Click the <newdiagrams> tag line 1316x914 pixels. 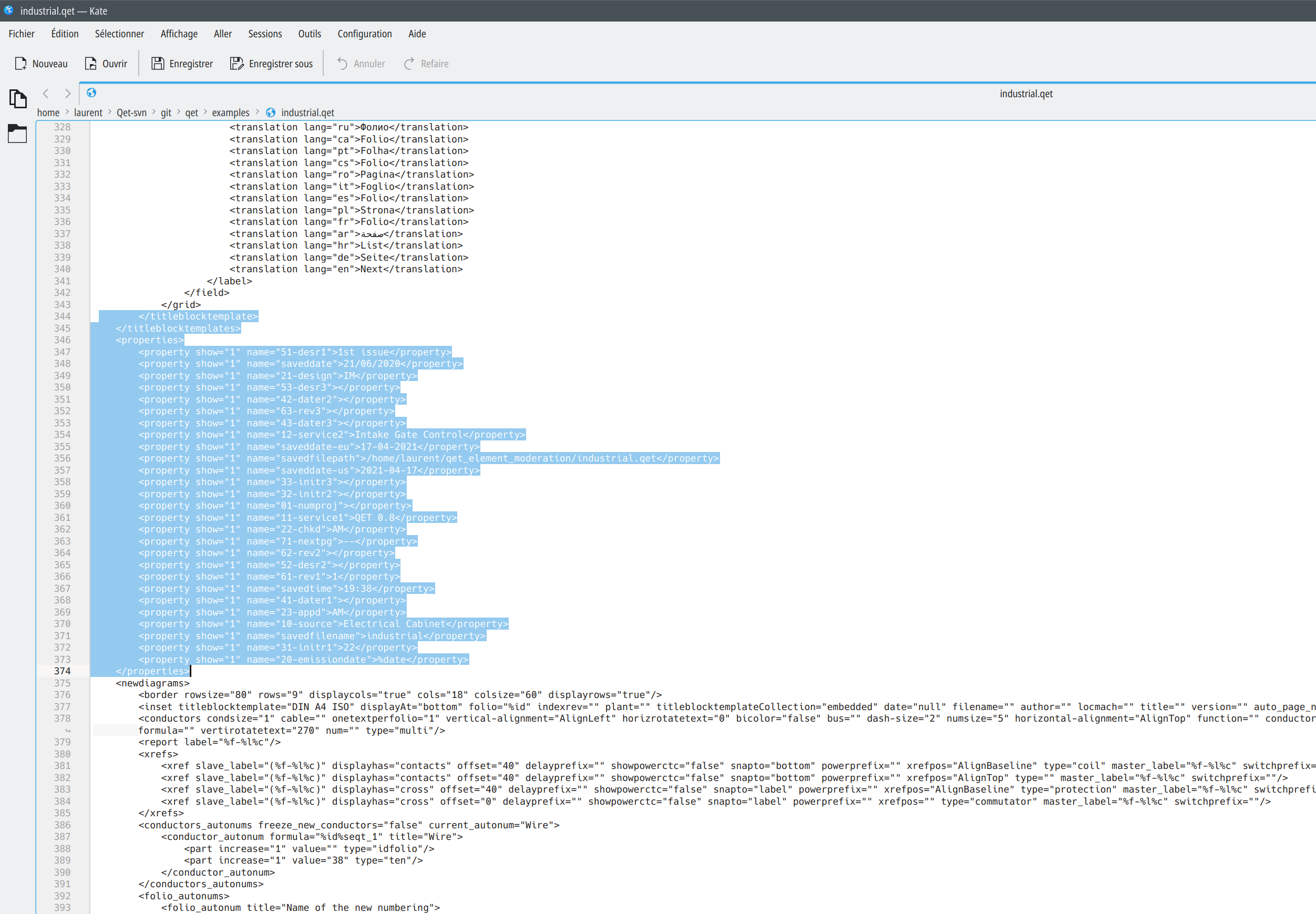[x=152, y=683]
